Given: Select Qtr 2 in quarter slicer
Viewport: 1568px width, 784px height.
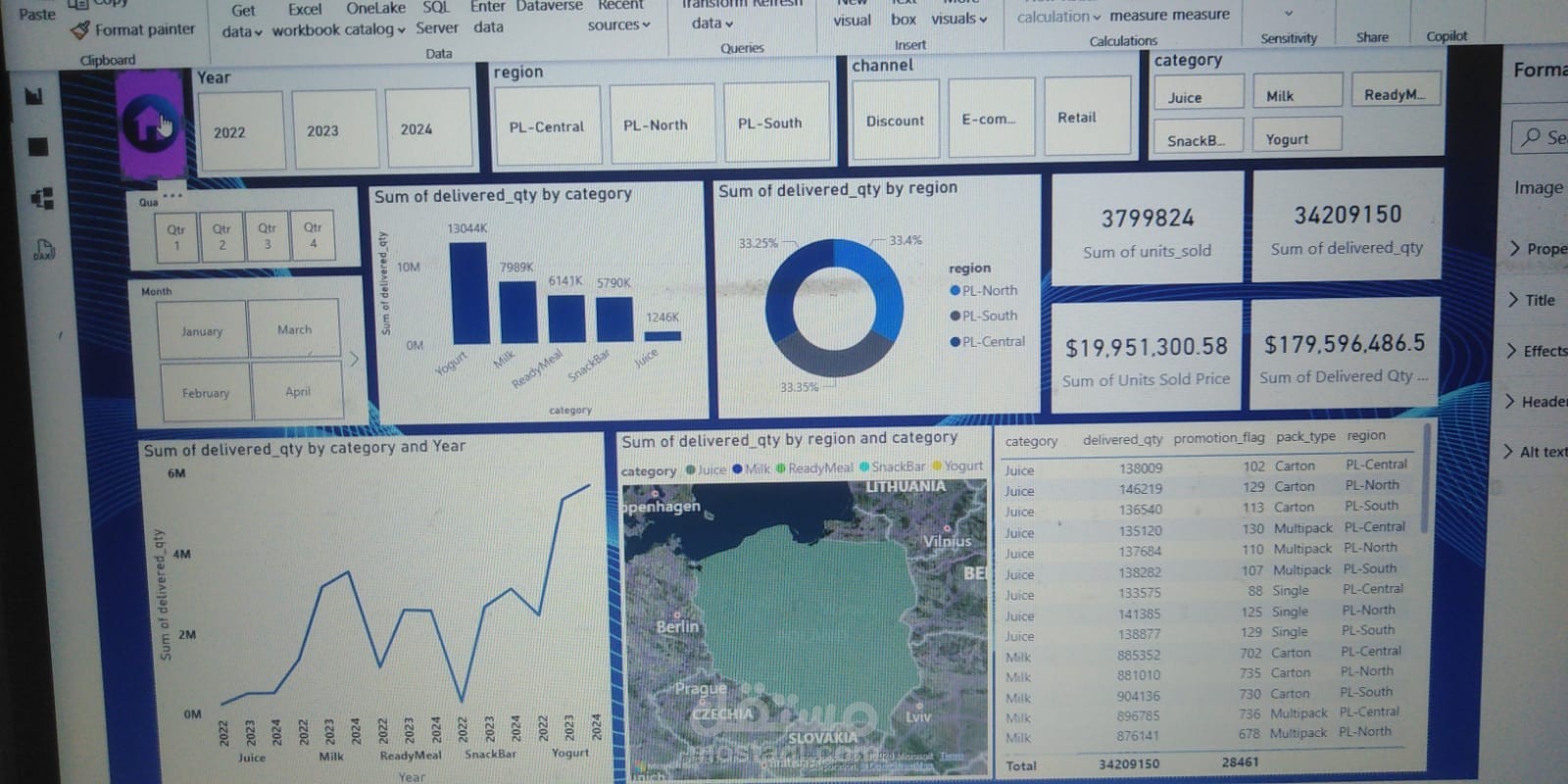Looking at the screenshot, I should pyautogui.click(x=221, y=236).
